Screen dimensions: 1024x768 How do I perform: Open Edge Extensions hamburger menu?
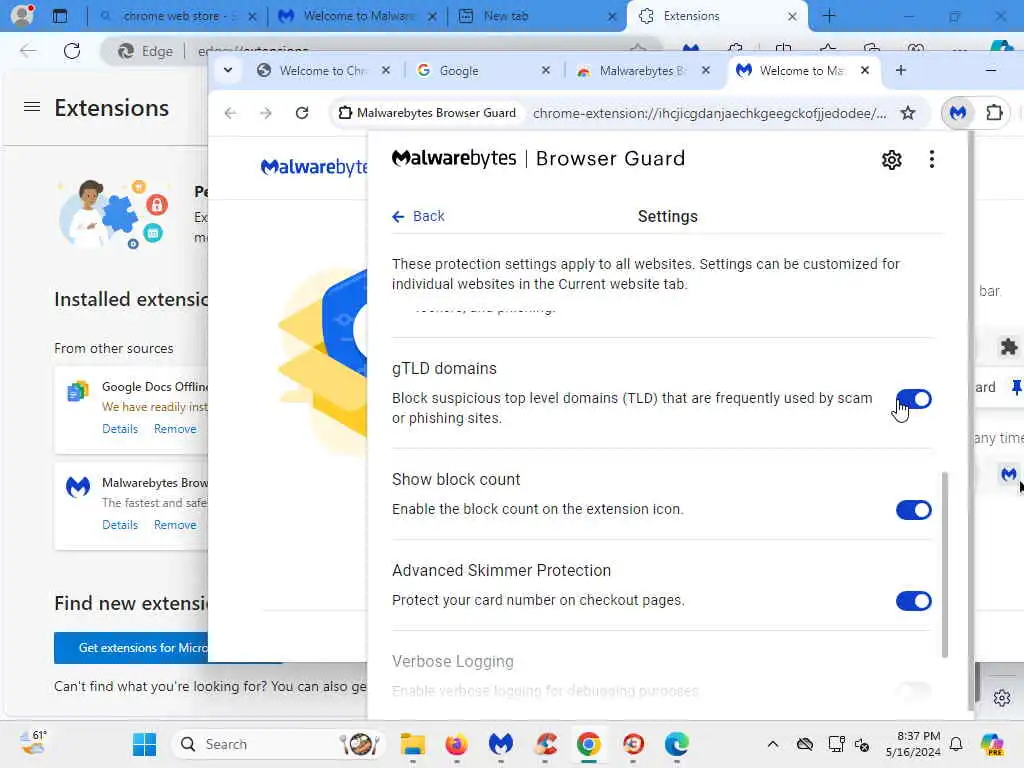tap(32, 106)
